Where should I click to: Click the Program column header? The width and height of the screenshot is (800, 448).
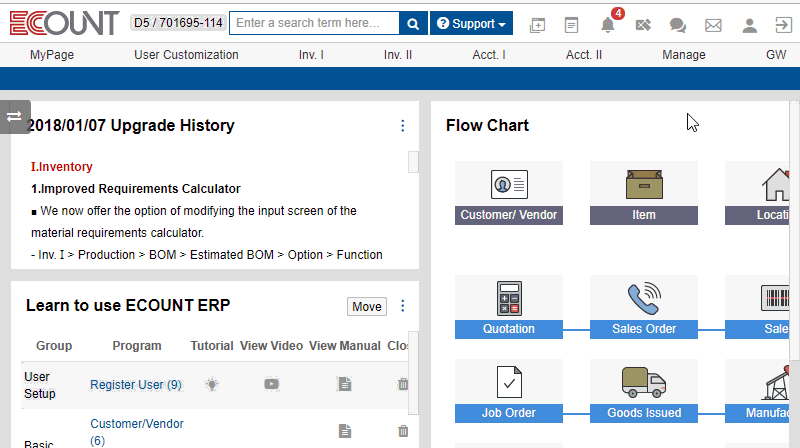point(137,346)
